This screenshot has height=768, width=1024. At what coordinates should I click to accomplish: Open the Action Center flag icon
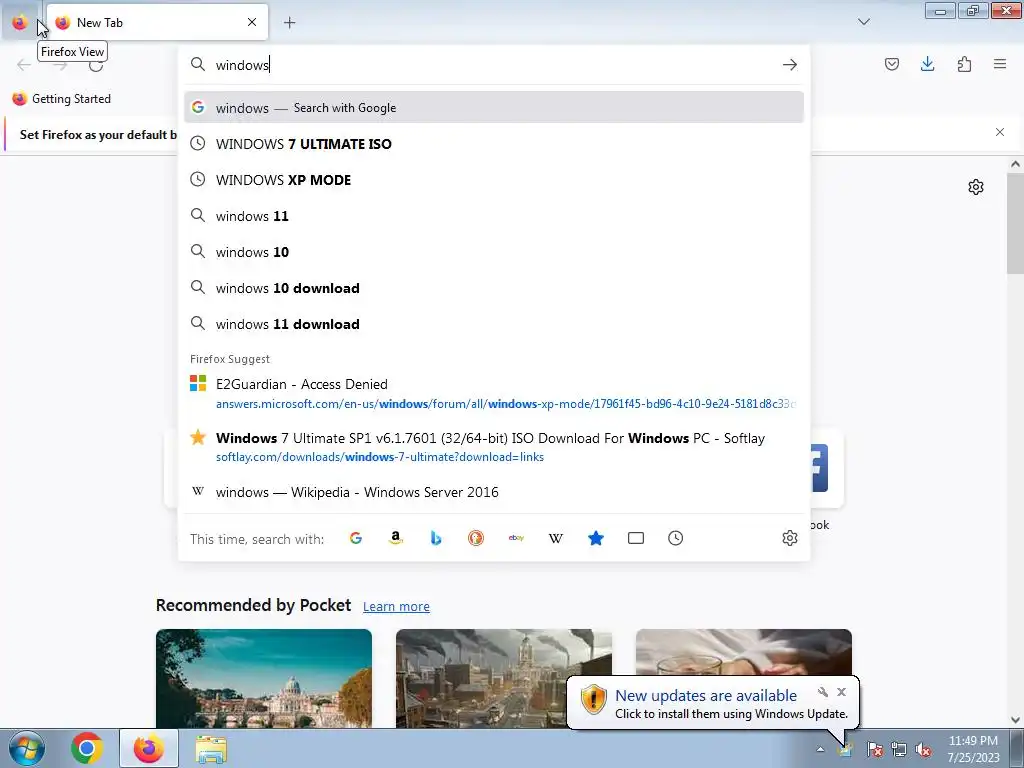[x=874, y=749]
